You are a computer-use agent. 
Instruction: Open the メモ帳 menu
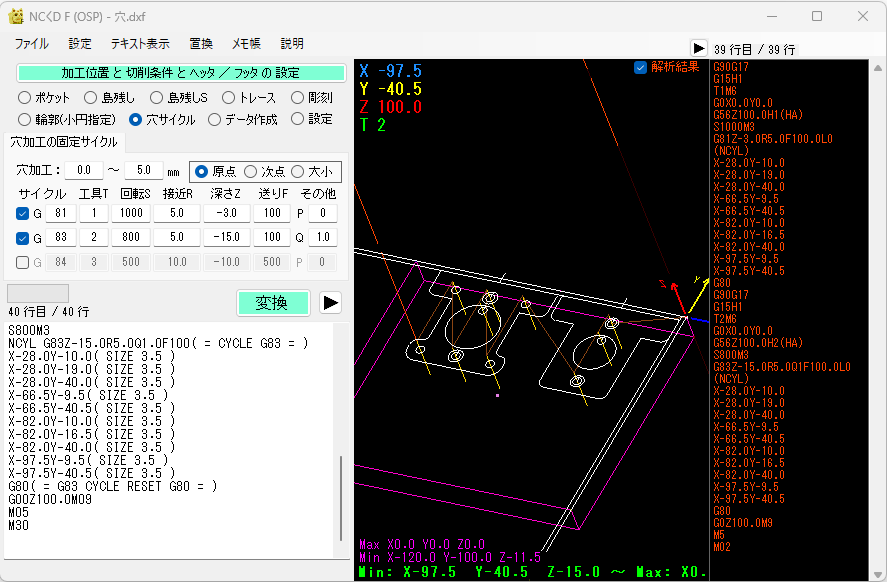[246, 44]
